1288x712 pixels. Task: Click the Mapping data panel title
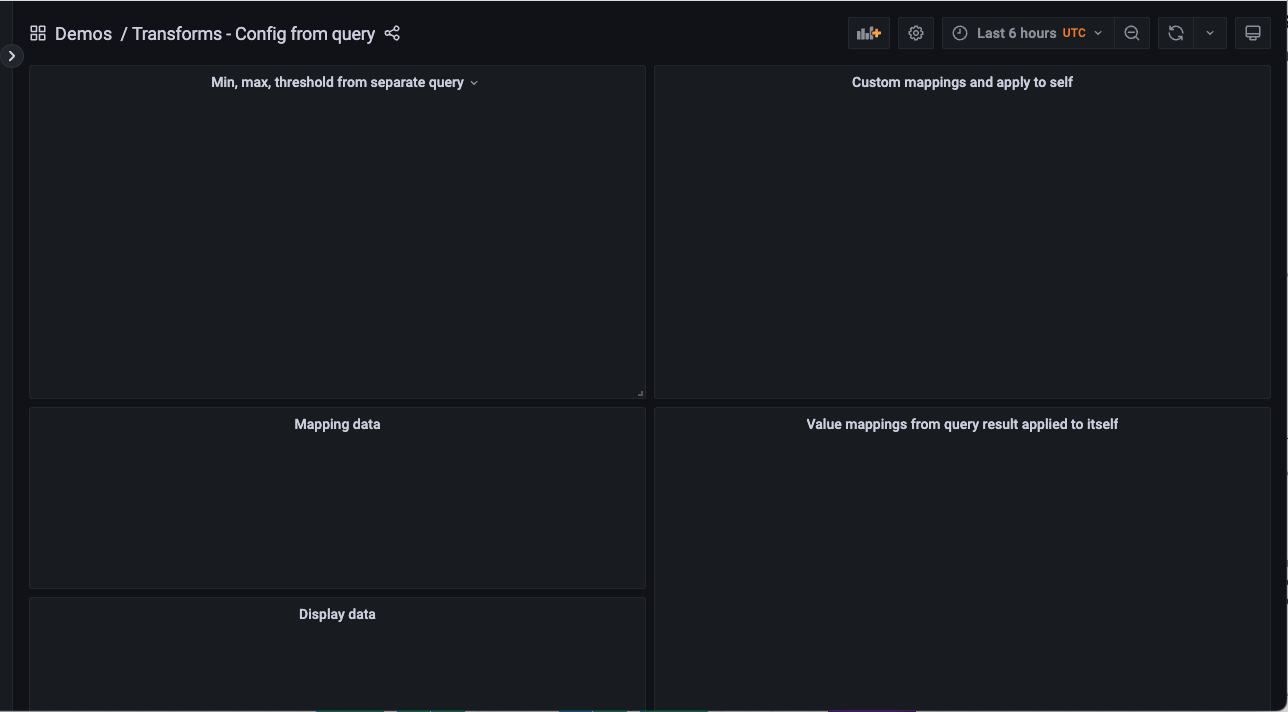(337, 424)
